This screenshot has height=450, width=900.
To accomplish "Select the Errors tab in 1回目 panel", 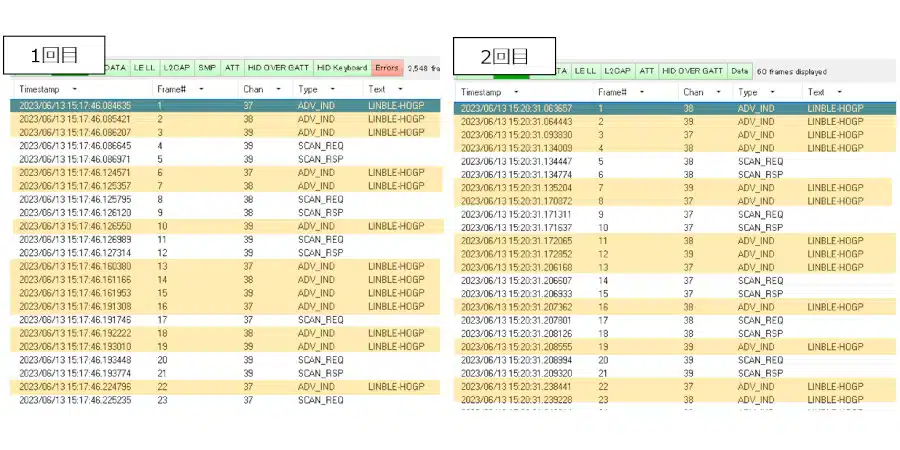I will tap(386, 68).
